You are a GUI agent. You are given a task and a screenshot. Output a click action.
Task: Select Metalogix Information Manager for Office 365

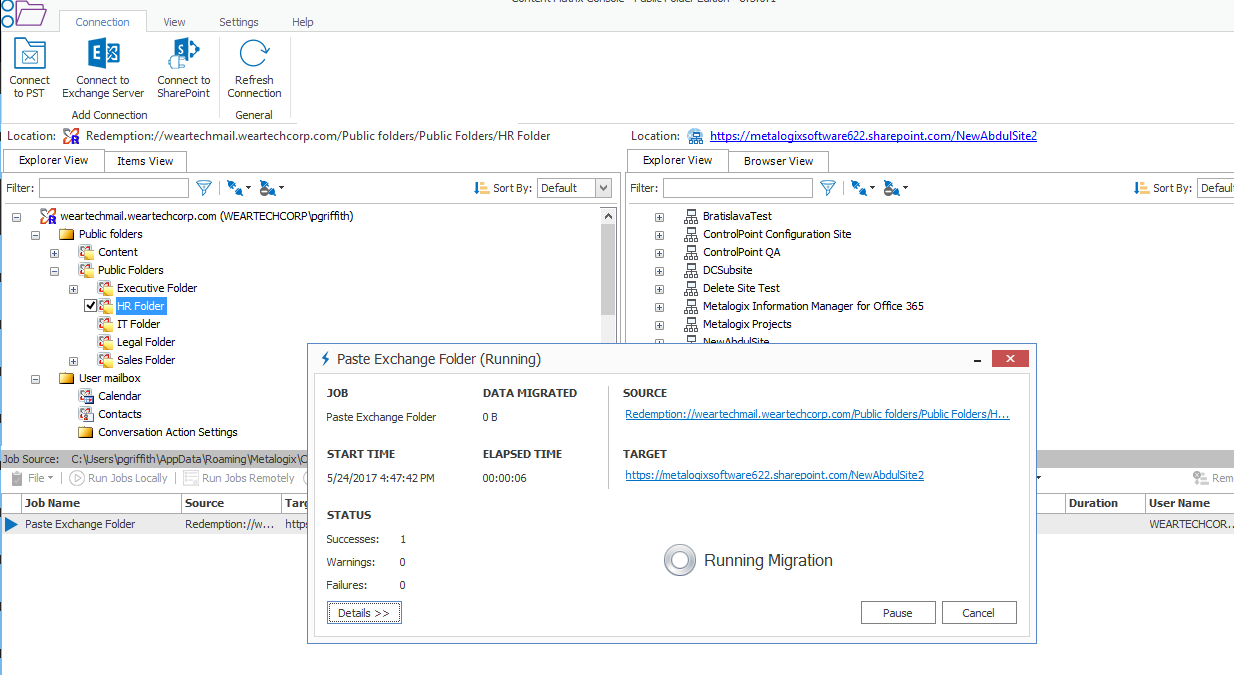[813, 306]
